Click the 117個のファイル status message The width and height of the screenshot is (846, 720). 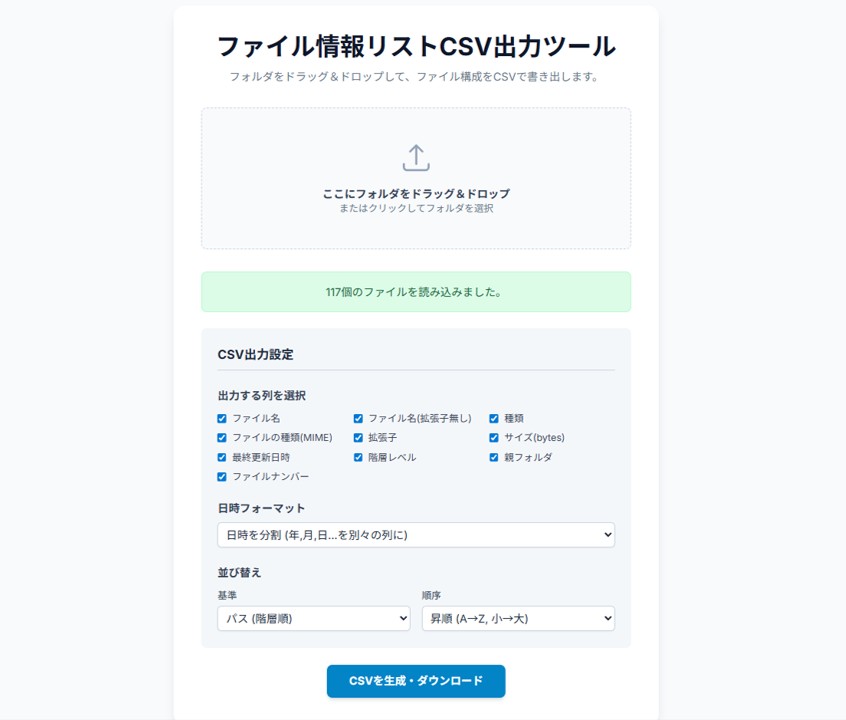coord(415,292)
